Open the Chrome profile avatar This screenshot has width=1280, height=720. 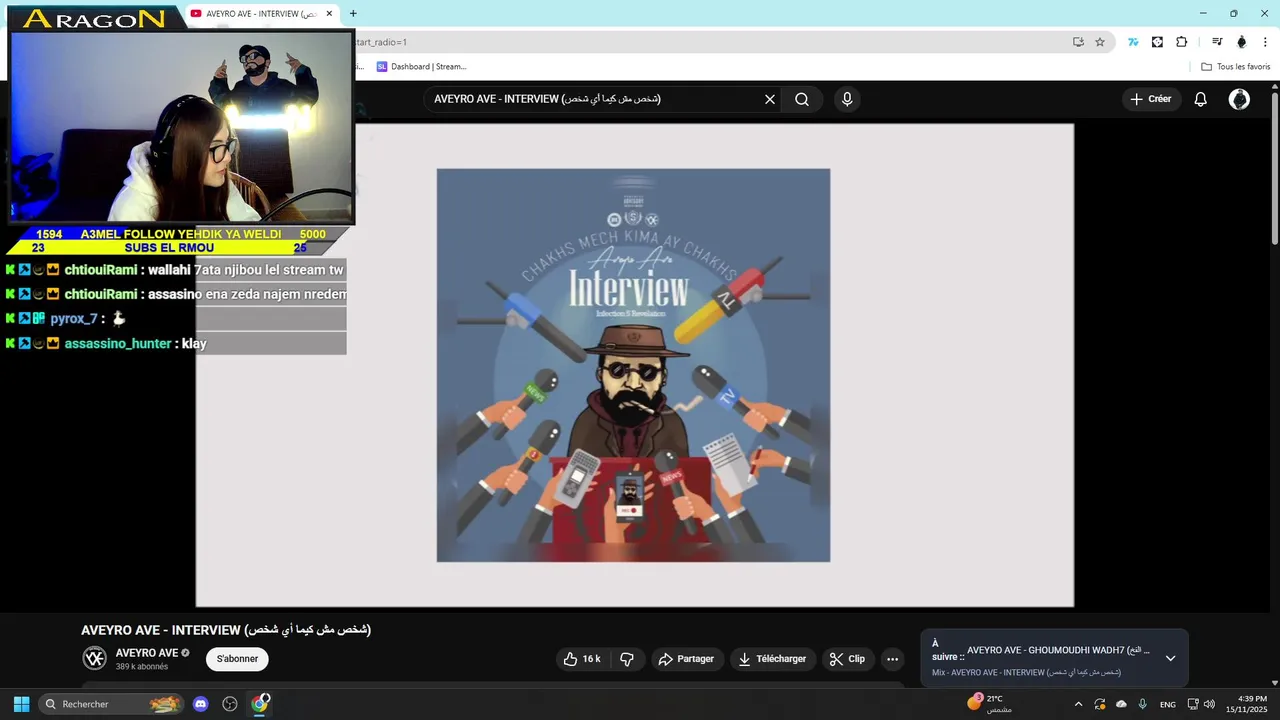click(x=1242, y=42)
